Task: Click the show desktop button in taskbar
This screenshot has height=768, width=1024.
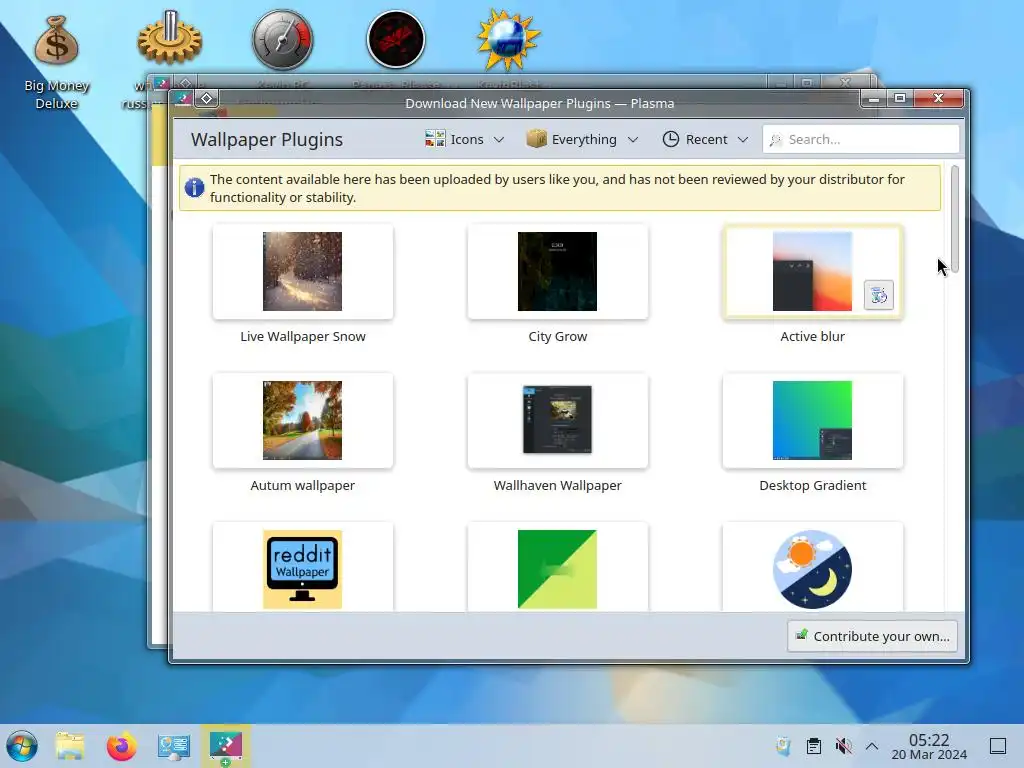Action: tap(997, 746)
